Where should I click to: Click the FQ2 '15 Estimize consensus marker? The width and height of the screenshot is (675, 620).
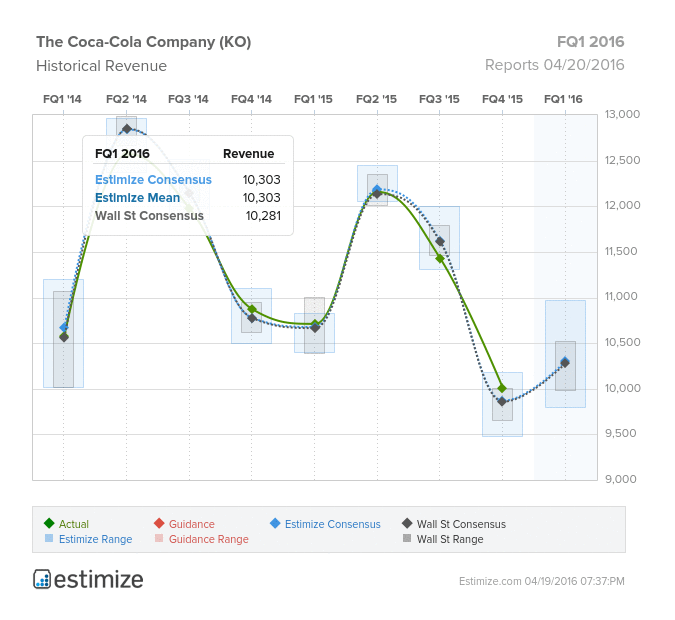pyautogui.click(x=377, y=189)
